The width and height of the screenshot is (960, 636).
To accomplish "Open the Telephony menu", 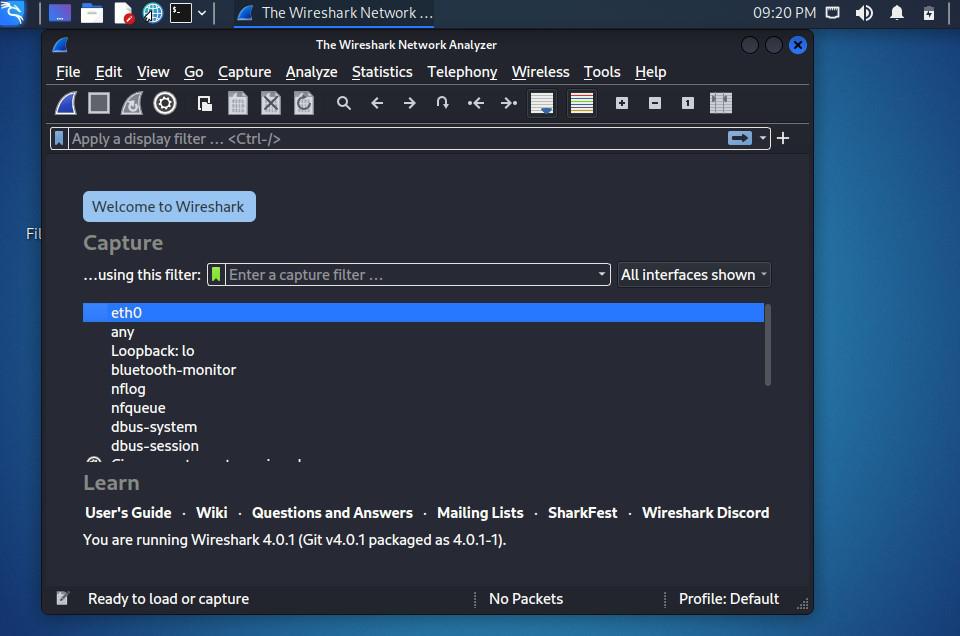I will click(x=462, y=72).
